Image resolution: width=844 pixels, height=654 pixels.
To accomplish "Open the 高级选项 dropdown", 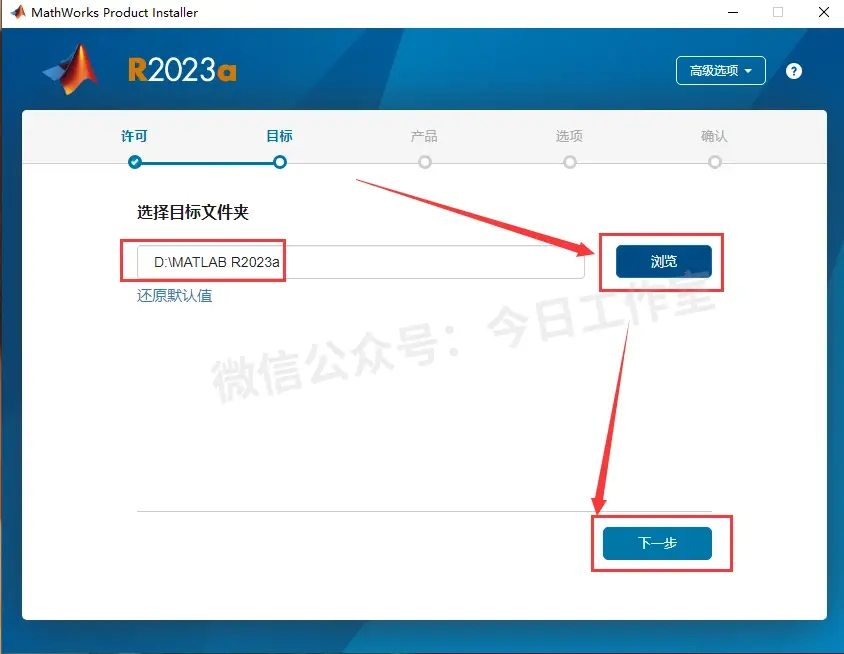I will (721, 71).
